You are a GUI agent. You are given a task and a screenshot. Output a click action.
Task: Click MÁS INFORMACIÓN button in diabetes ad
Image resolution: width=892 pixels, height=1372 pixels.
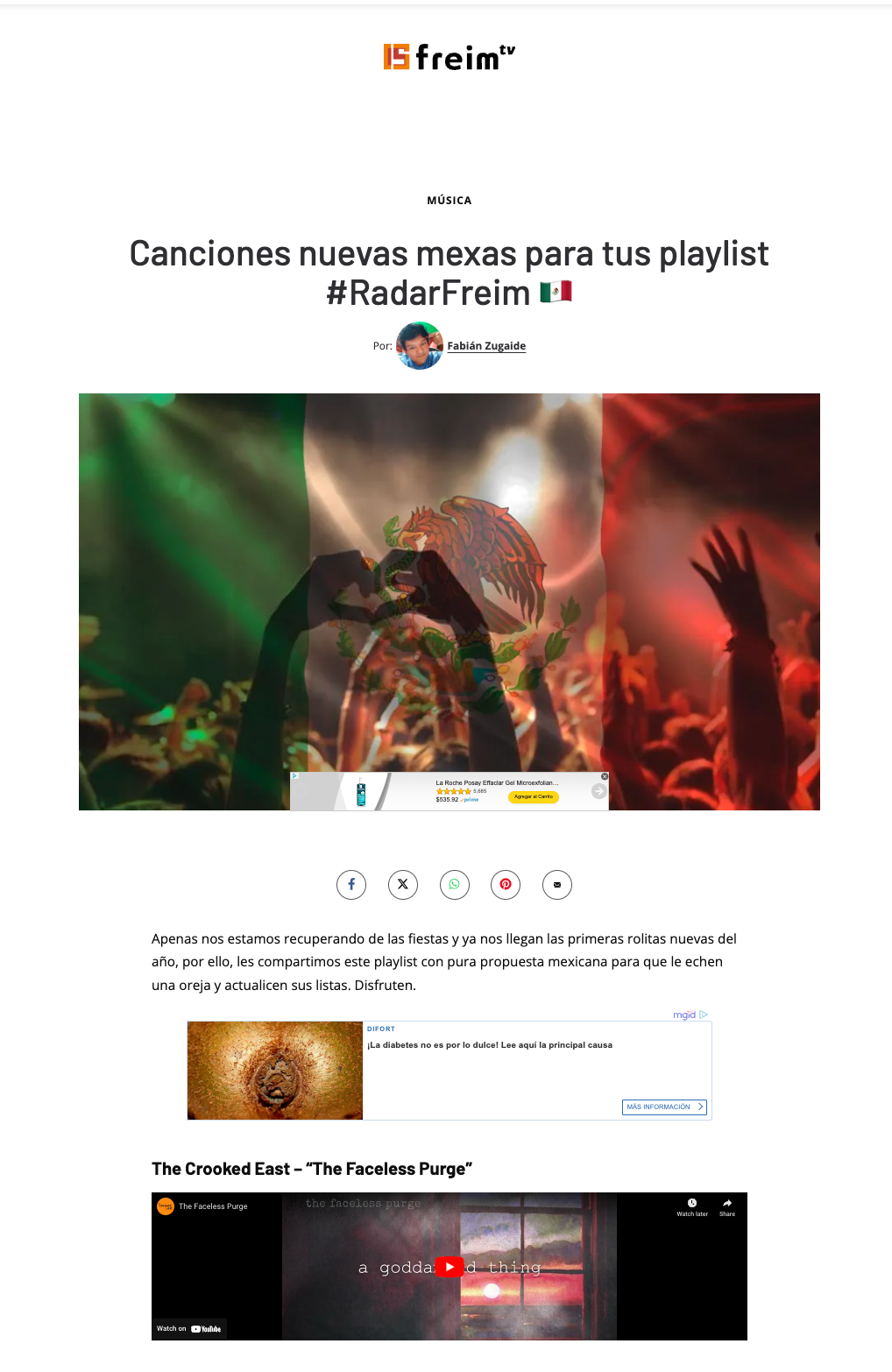(664, 1107)
